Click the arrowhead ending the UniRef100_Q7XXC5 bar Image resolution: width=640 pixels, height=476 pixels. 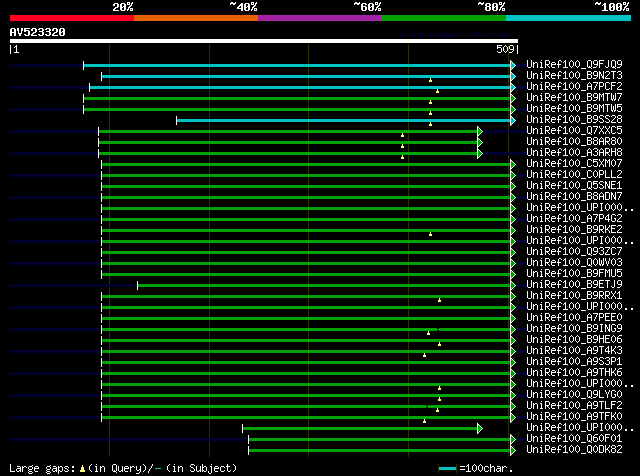480,131
